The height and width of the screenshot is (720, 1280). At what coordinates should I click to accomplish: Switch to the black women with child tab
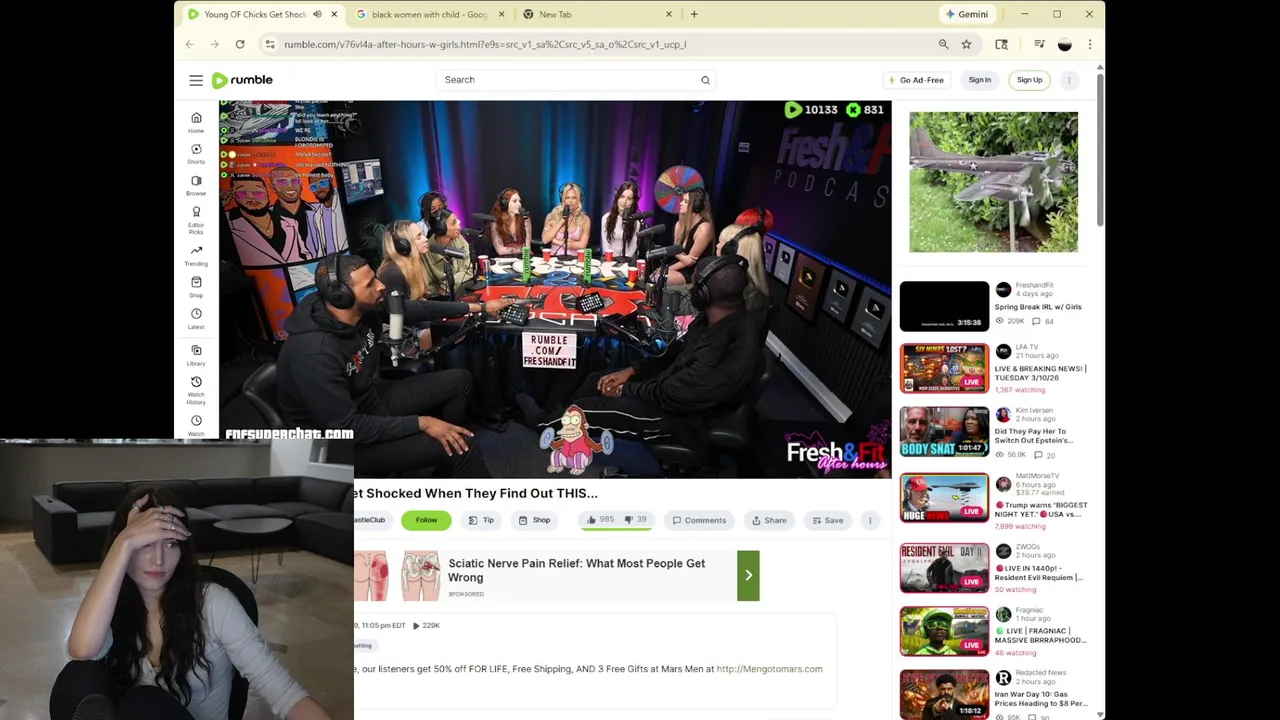pos(430,14)
